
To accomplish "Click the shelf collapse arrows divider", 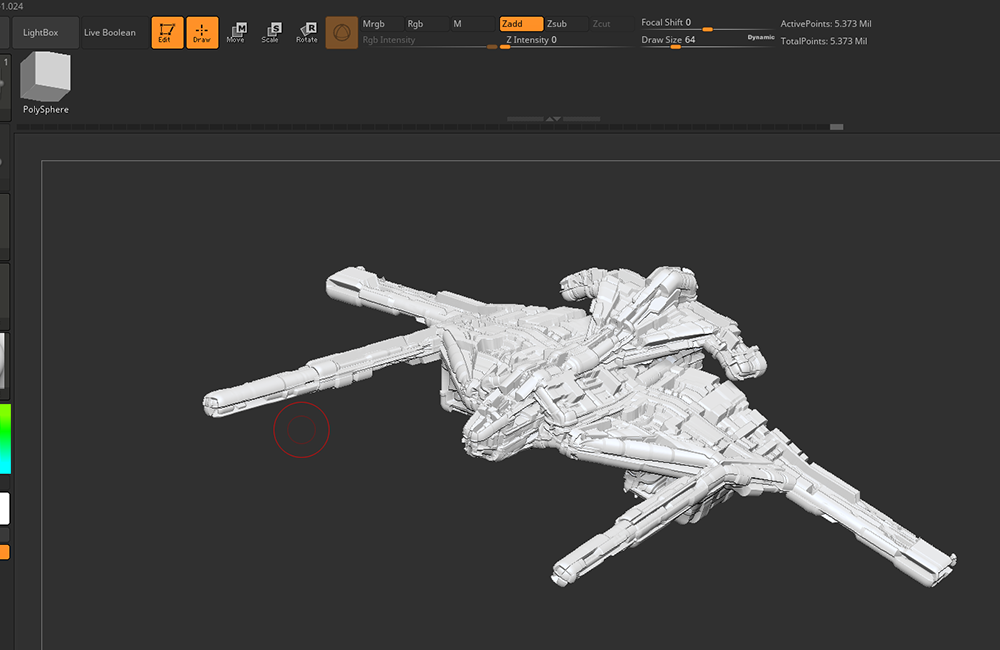I will [554, 119].
